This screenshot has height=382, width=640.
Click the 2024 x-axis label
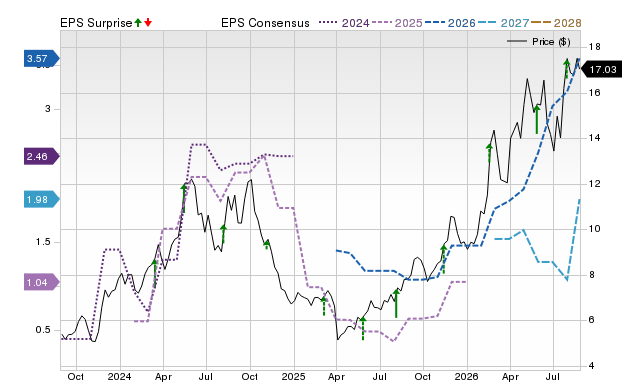pos(120,376)
